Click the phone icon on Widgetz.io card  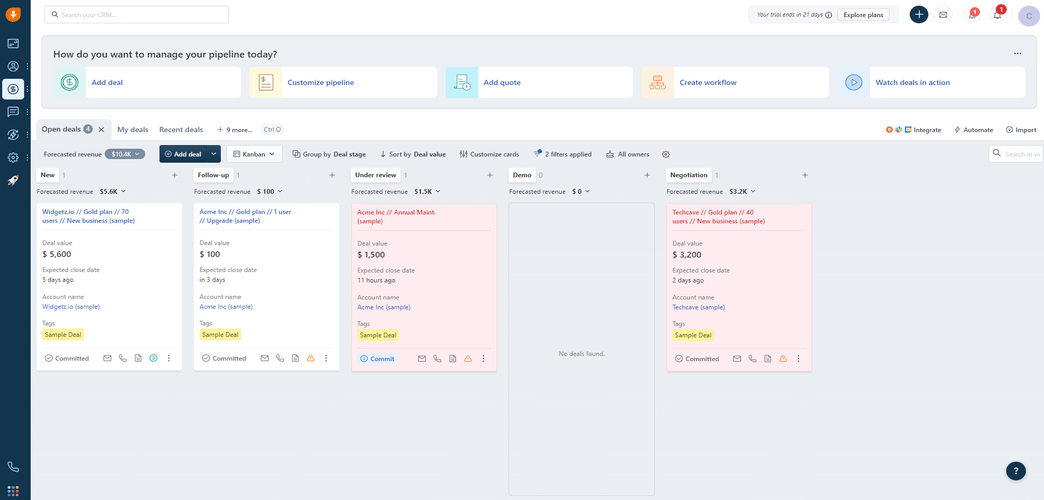[x=123, y=358]
